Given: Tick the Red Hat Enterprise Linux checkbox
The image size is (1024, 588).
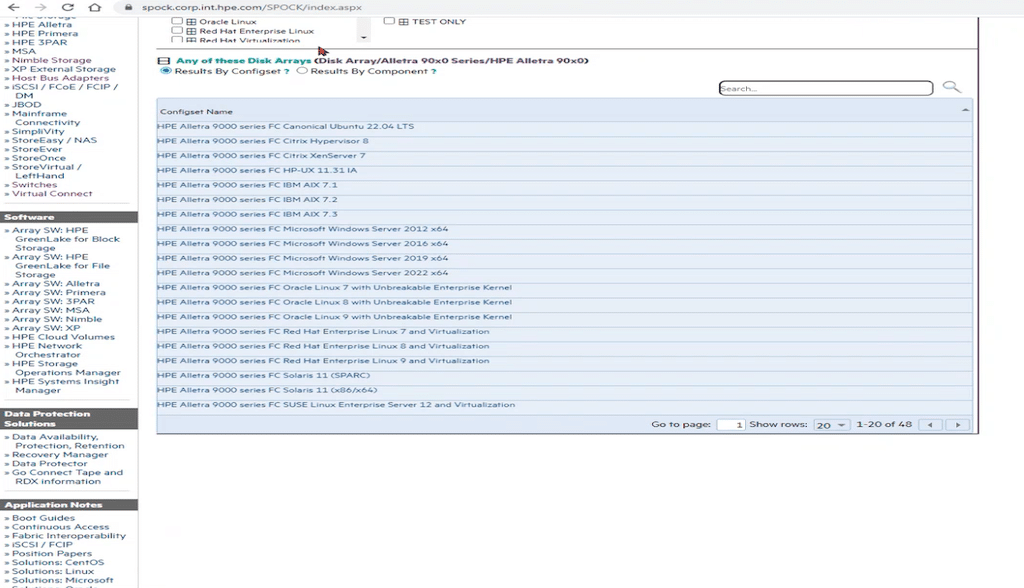Looking at the screenshot, I should tap(177, 31).
